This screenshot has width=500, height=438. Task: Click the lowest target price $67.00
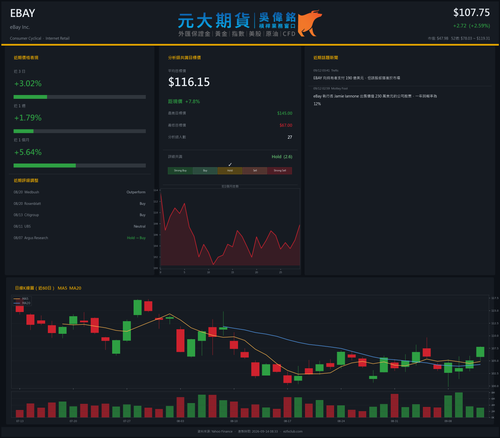coord(286,125)
